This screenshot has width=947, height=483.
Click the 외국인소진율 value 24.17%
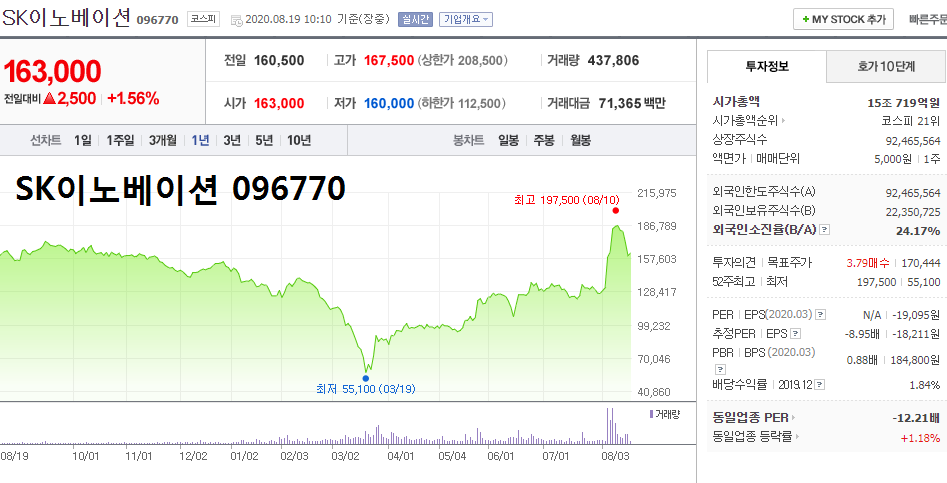(x=918, y=231)
